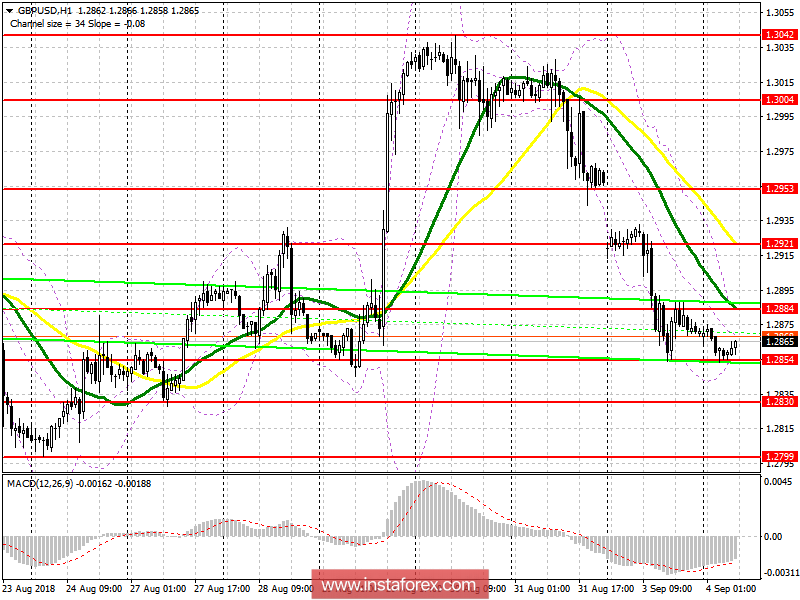
Task: Click the 27 Aug 17:00 time label
Action: click(222, 588)
